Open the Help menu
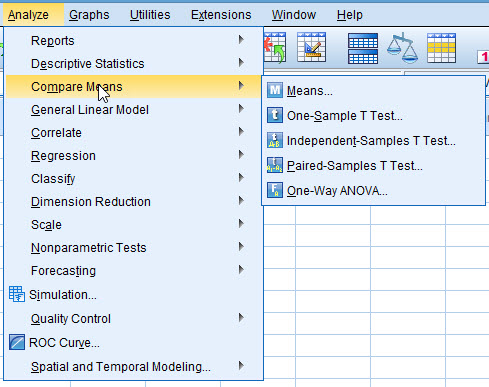The height and width of the screenshot is (387, 489). [x=350, y=15]
